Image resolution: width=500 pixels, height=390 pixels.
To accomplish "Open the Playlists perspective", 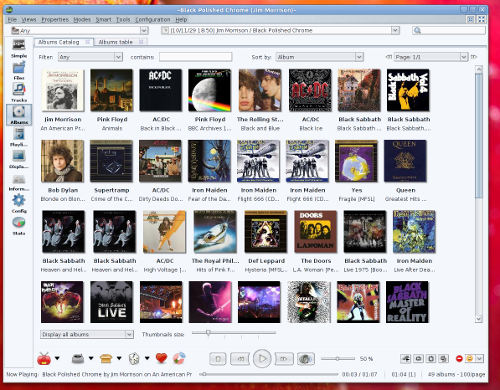I will click(x=19, y=137).
